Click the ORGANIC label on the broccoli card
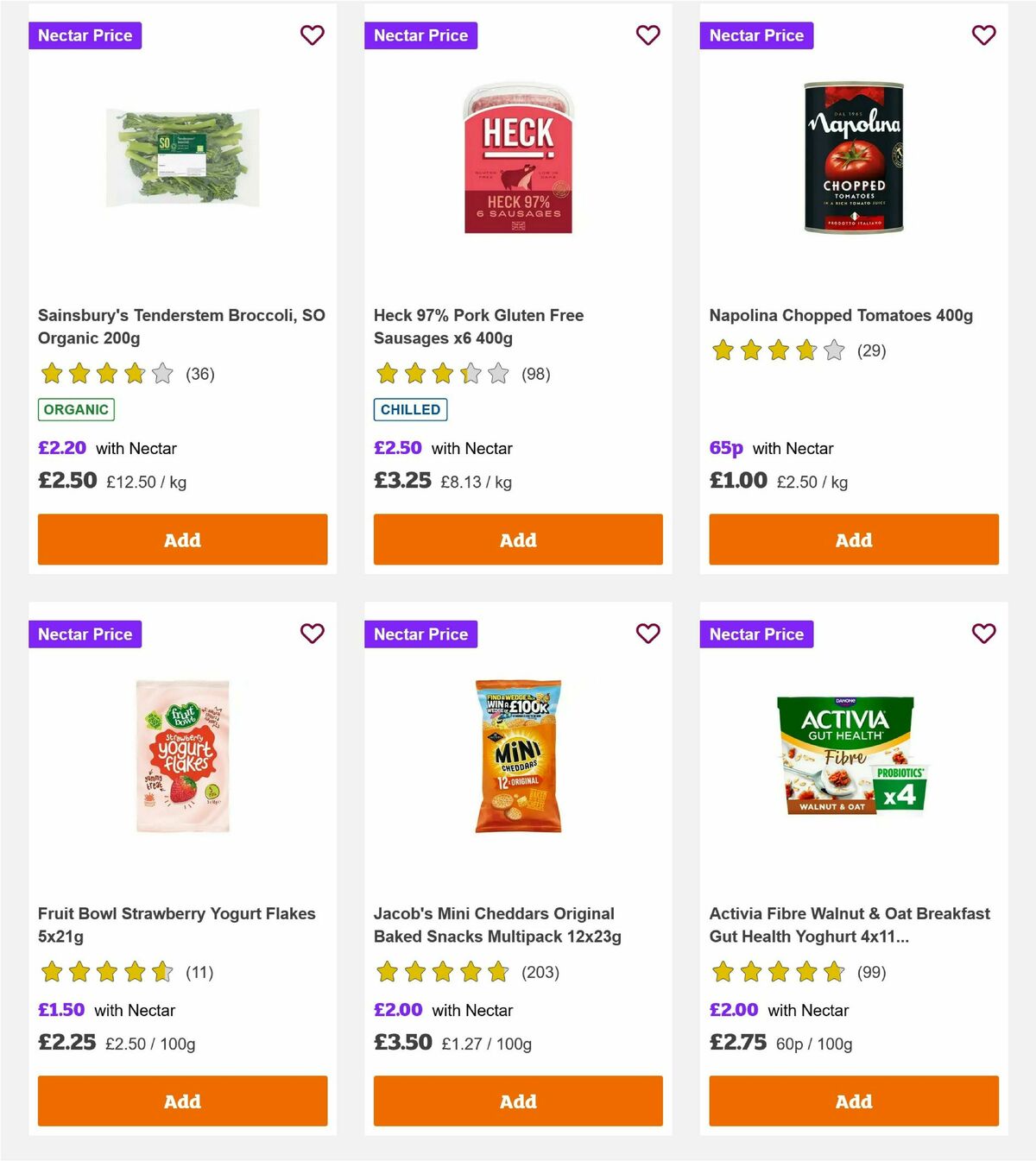This screenshot has width=1036, height=1161. 75,409
